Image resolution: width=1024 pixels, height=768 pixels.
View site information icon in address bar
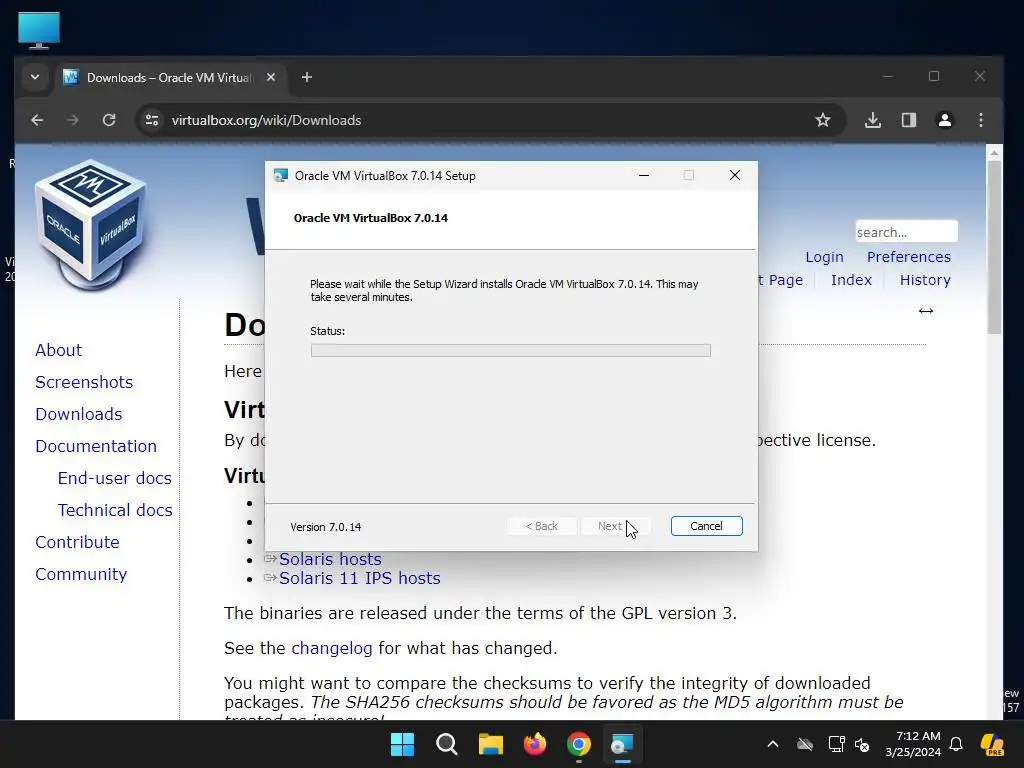152,120
